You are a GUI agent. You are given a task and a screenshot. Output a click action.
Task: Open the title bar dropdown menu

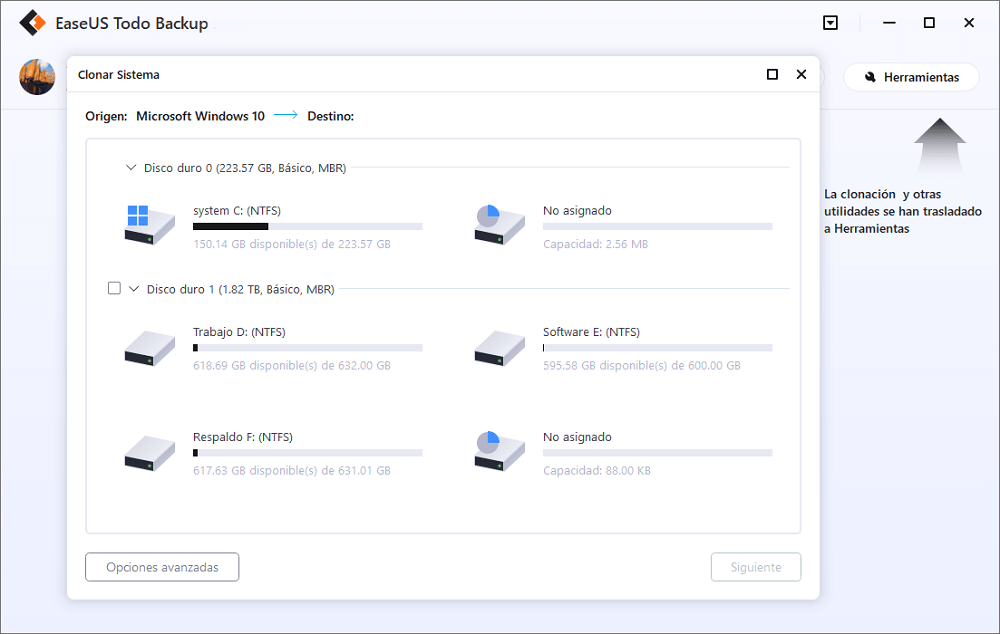pyautogui.click(x=831, y=23)
